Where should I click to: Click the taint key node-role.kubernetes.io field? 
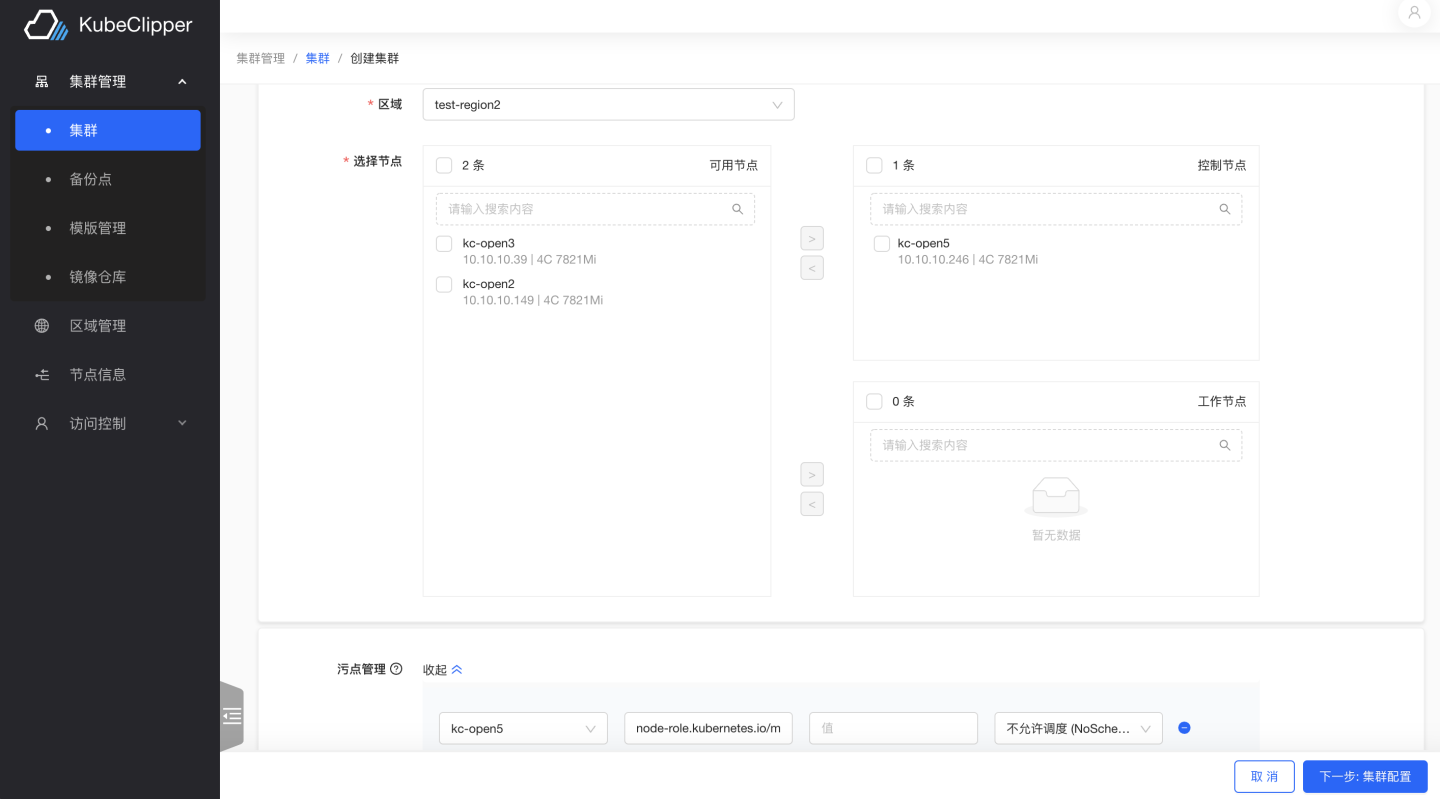coord(708,728)
